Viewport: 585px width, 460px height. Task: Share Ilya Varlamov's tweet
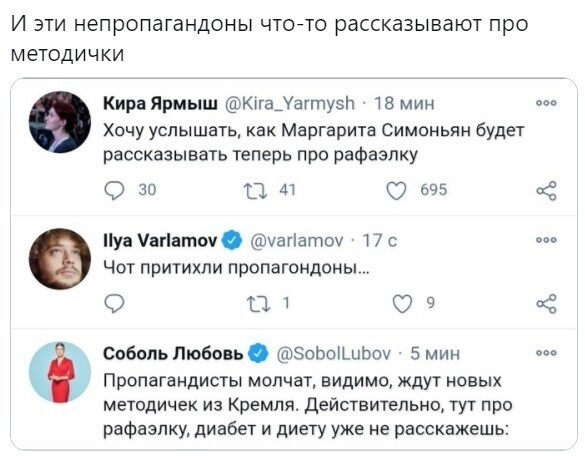[x=547, y=303]
